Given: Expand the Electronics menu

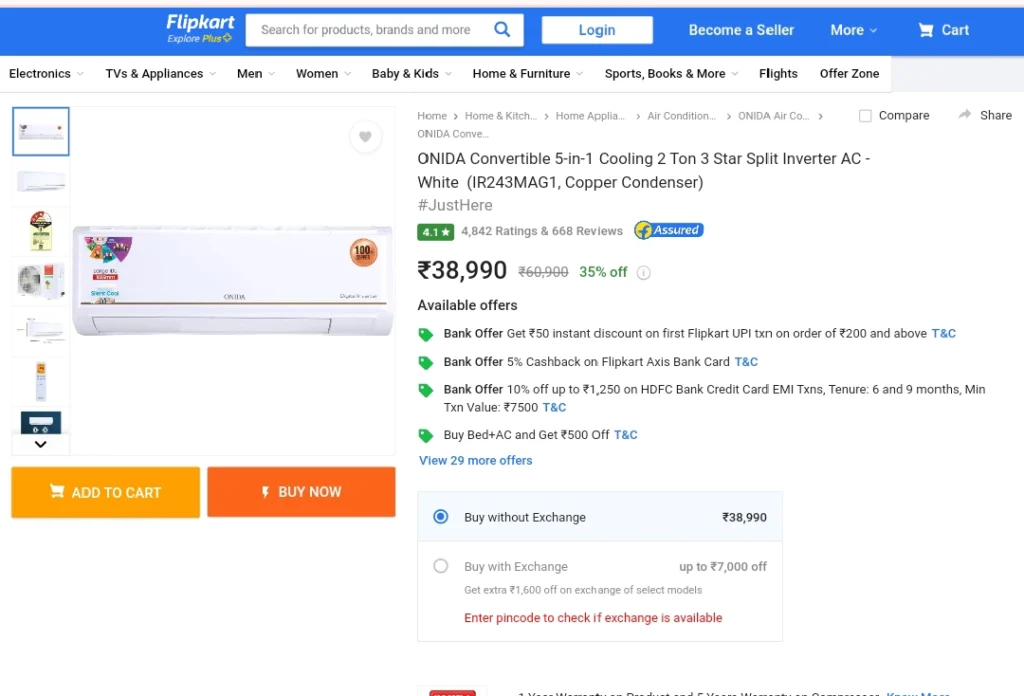Looking at the screenshot, I should [x=46, y=74].
